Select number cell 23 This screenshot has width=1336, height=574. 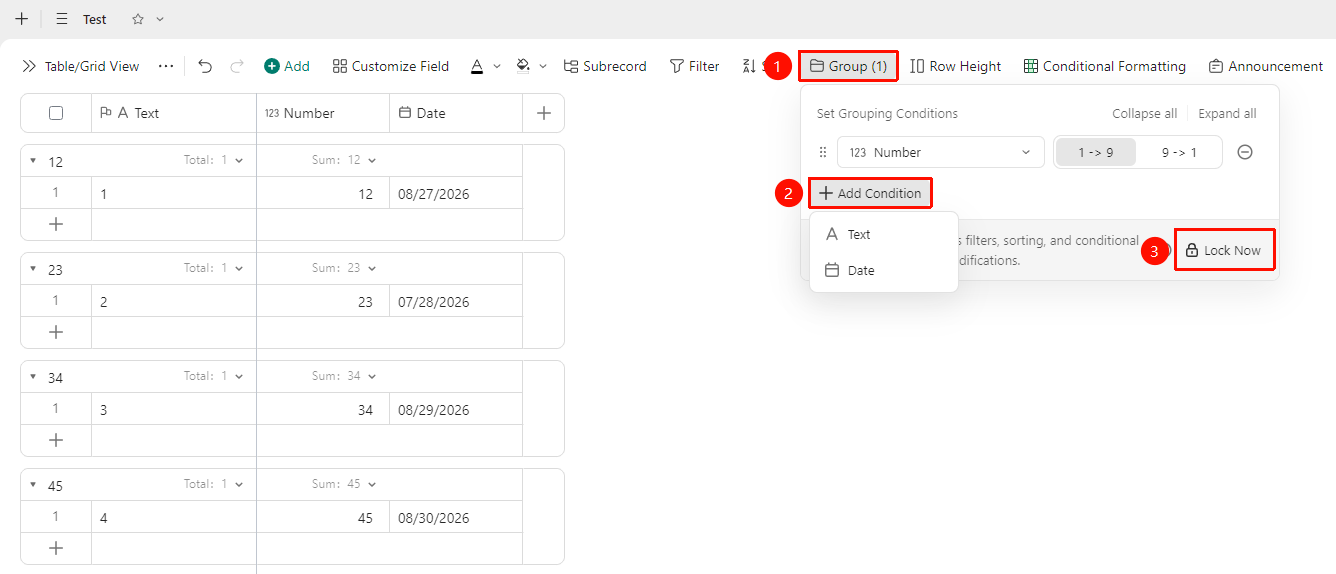click(x=323, y=302)
